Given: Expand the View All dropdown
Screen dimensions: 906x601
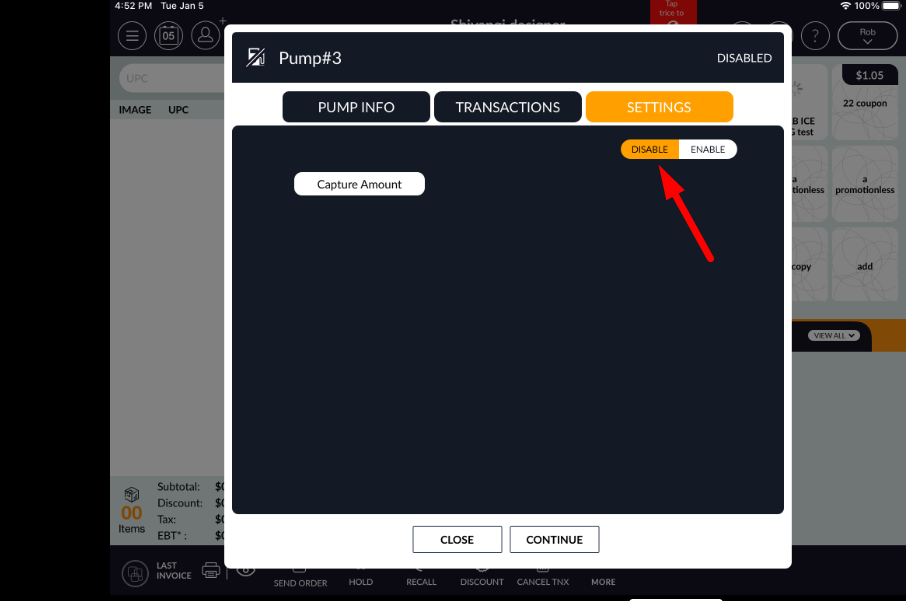Looking at the screenshot, I should click(835, 336).
